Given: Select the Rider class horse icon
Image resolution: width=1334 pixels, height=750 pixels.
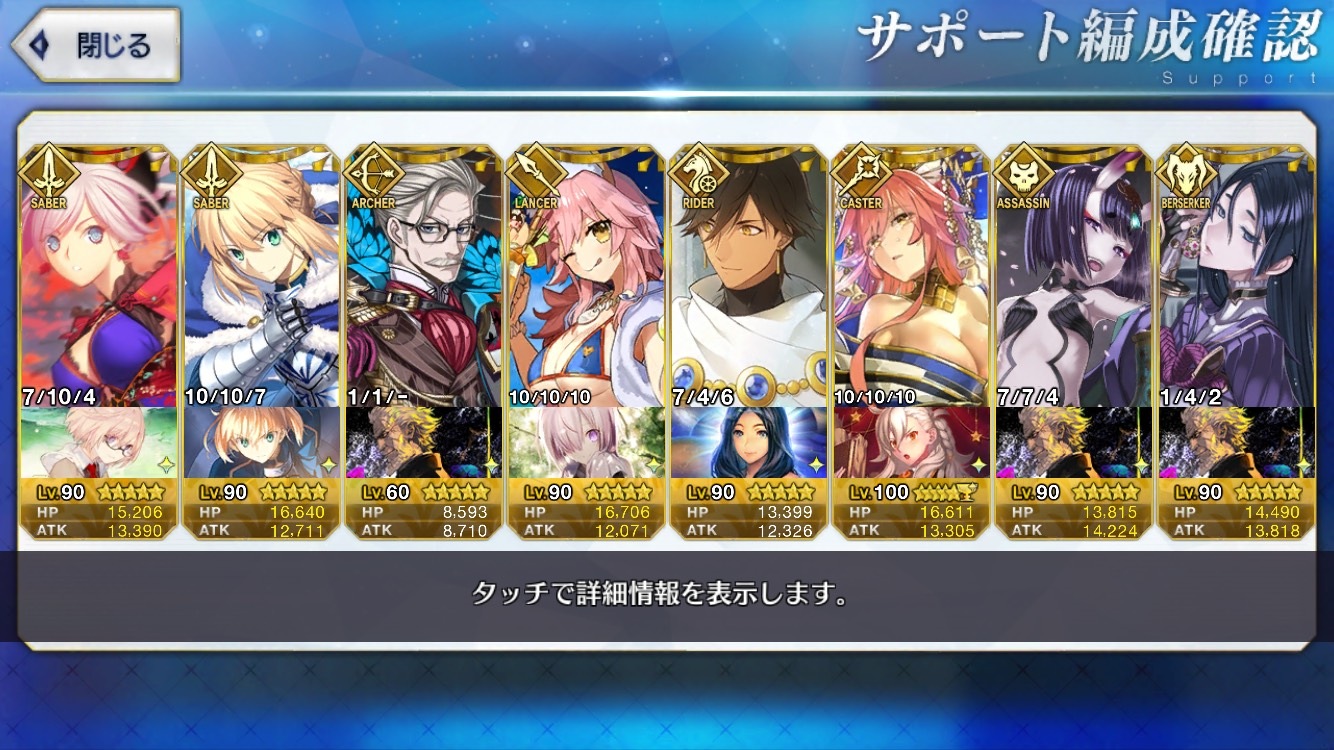Looking at the screenshot, I should (x=697, y=172).
